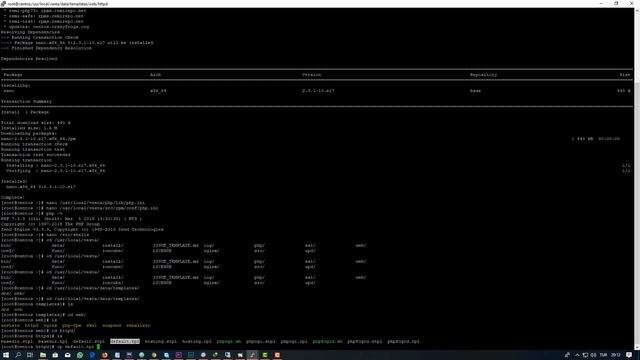This screenshot has height=360, width=640.
Task: Open Firefox from the taskbar
Action: (x=104, y=355)
